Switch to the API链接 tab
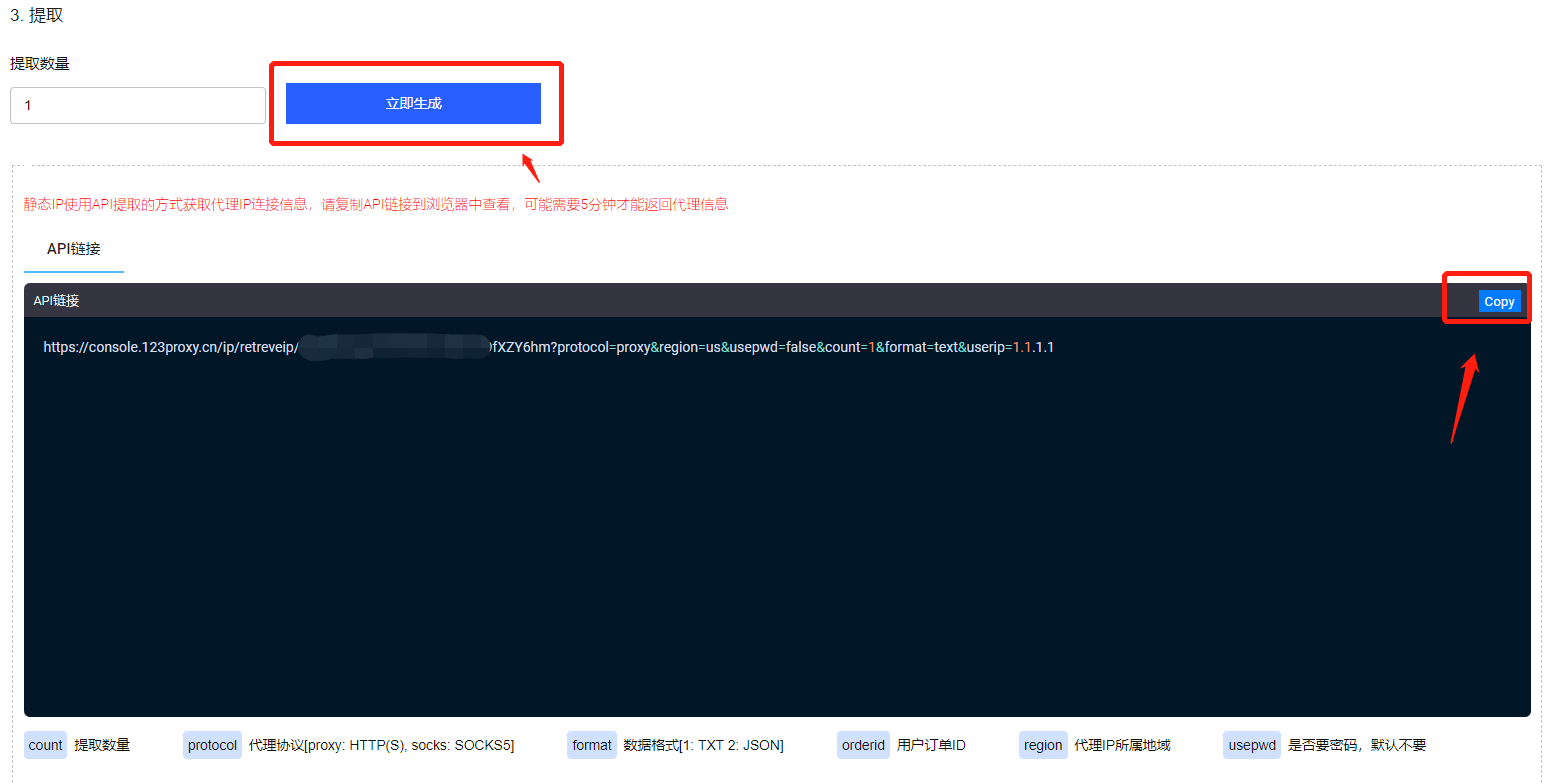 [x=74, y=249]
